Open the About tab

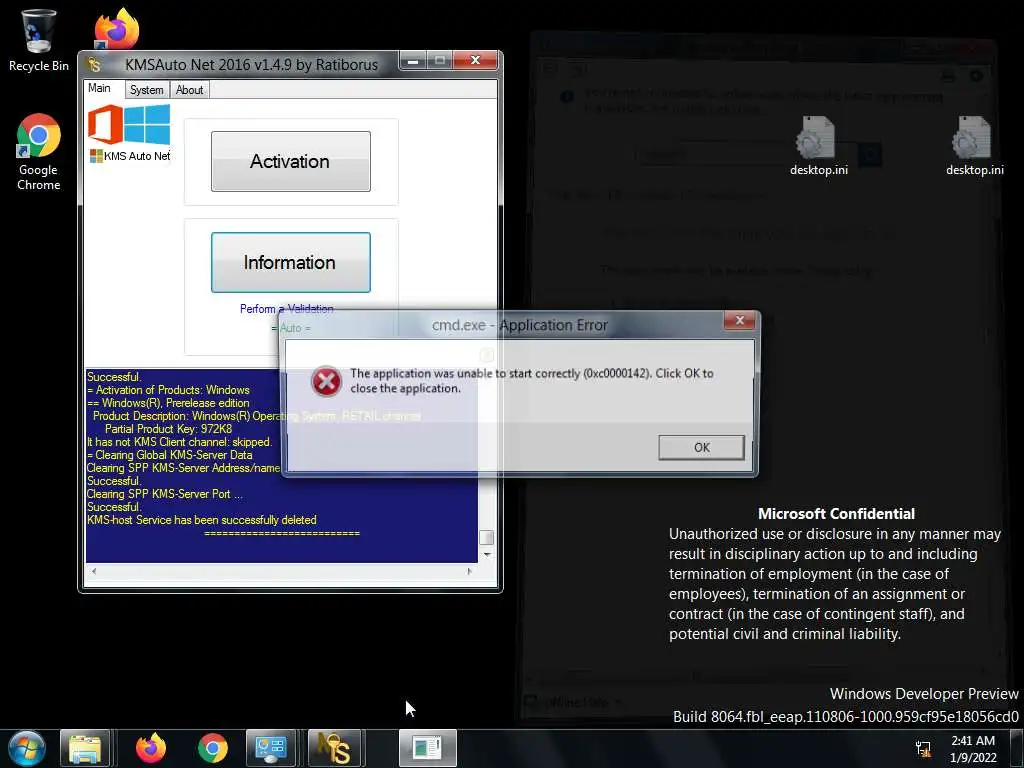click(189, 89)
